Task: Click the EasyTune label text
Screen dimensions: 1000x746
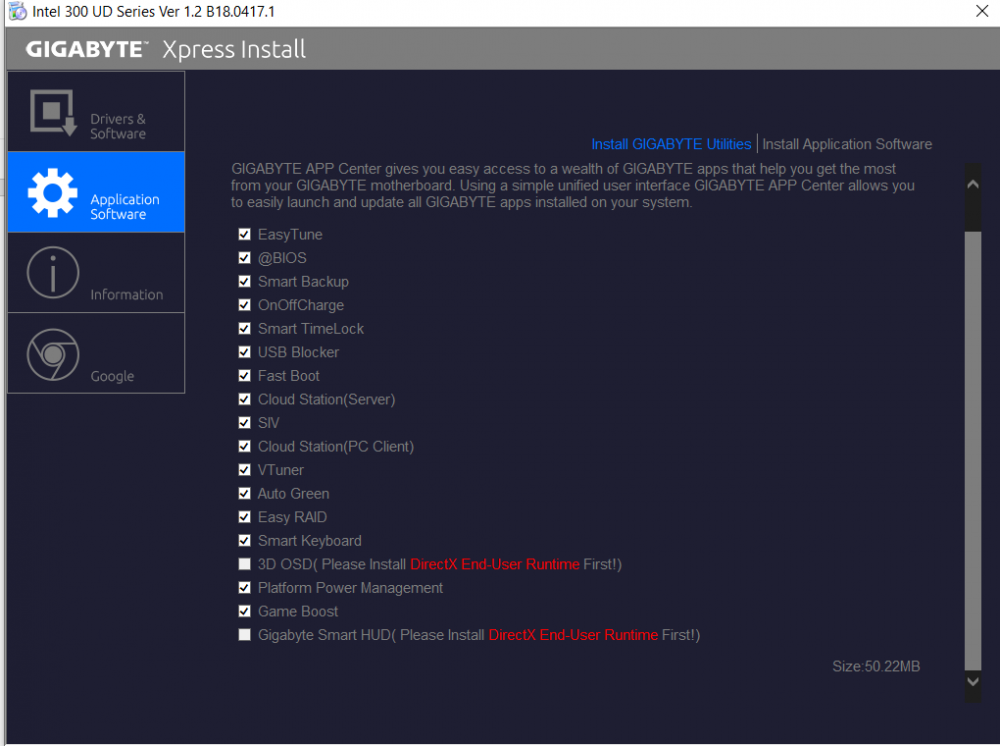Action: click(290, 235)
